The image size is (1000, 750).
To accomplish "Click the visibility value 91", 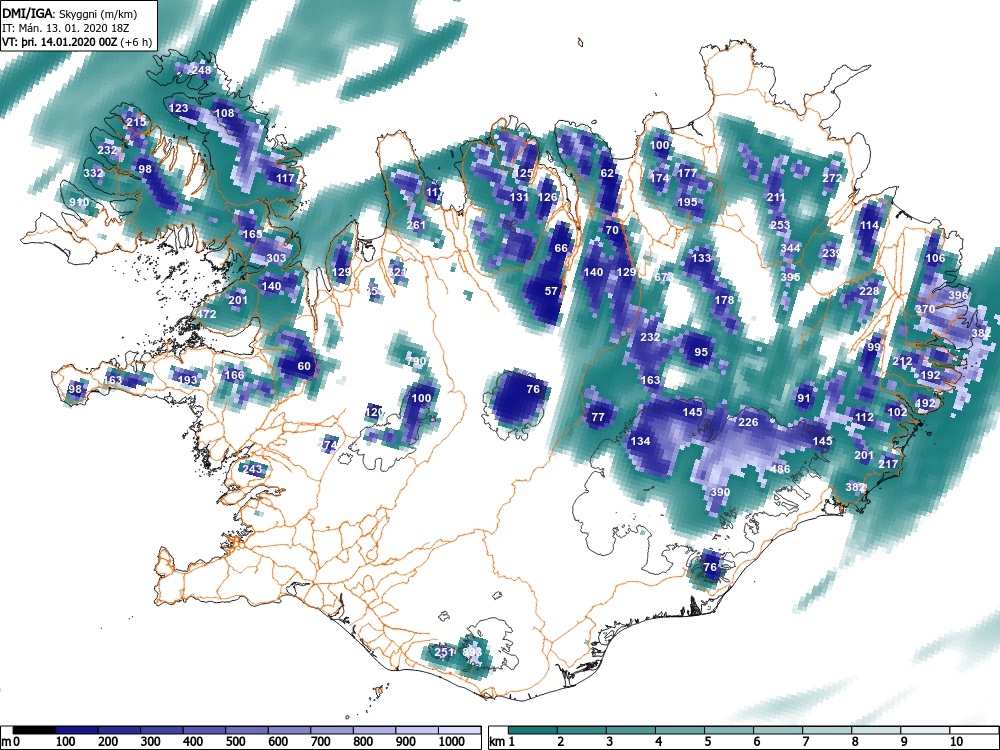I will point(804,399).
